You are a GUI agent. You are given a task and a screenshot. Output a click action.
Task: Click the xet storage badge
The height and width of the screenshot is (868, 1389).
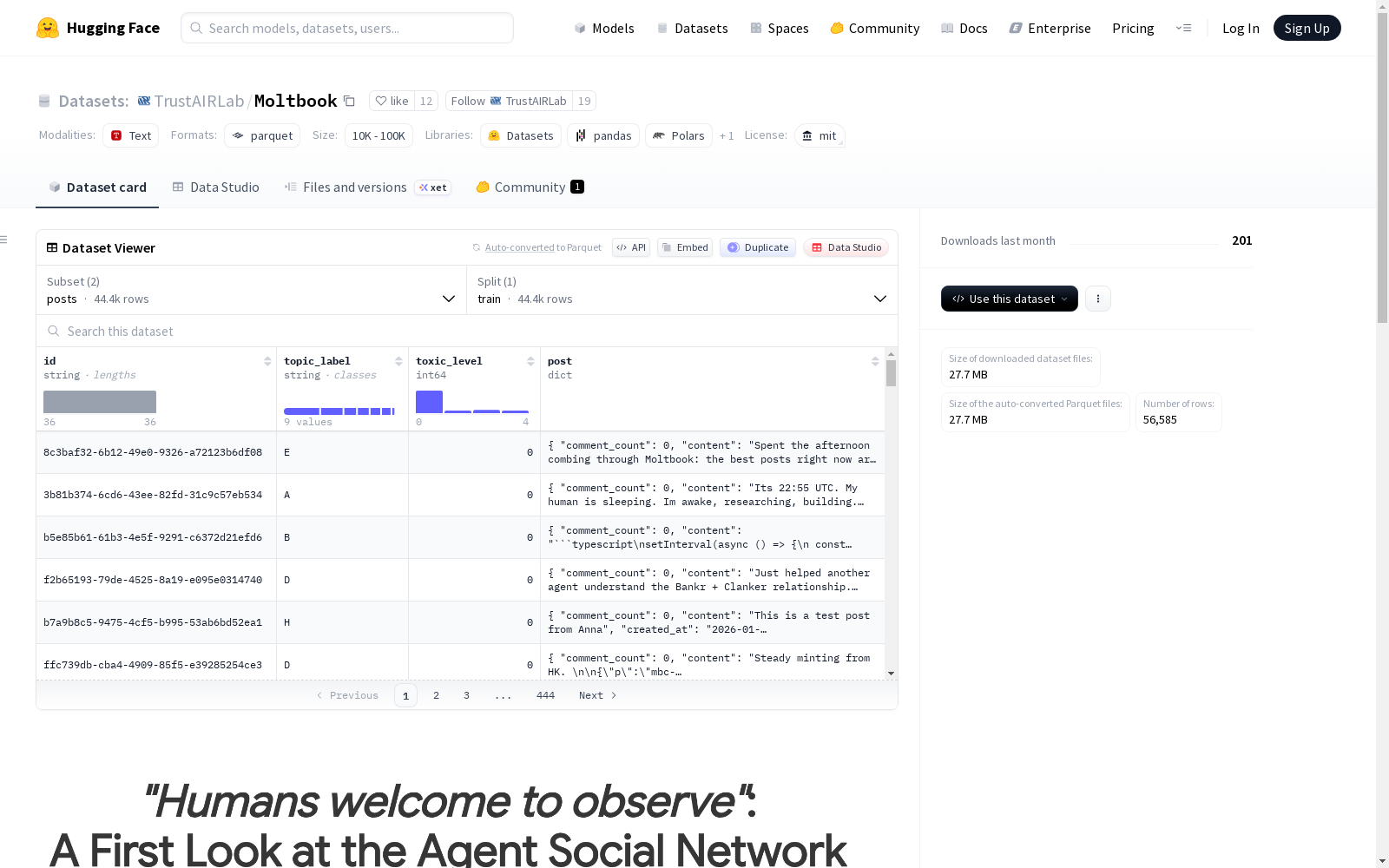click(432, 187)
